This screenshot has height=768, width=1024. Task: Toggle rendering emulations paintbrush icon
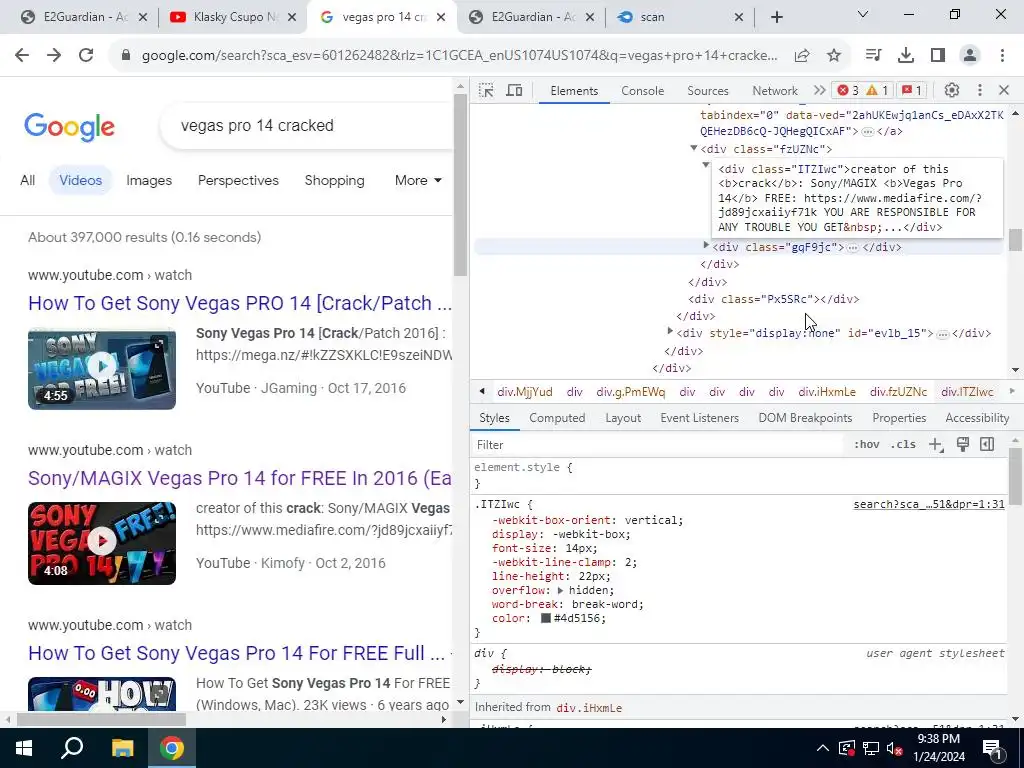(962, 445)
